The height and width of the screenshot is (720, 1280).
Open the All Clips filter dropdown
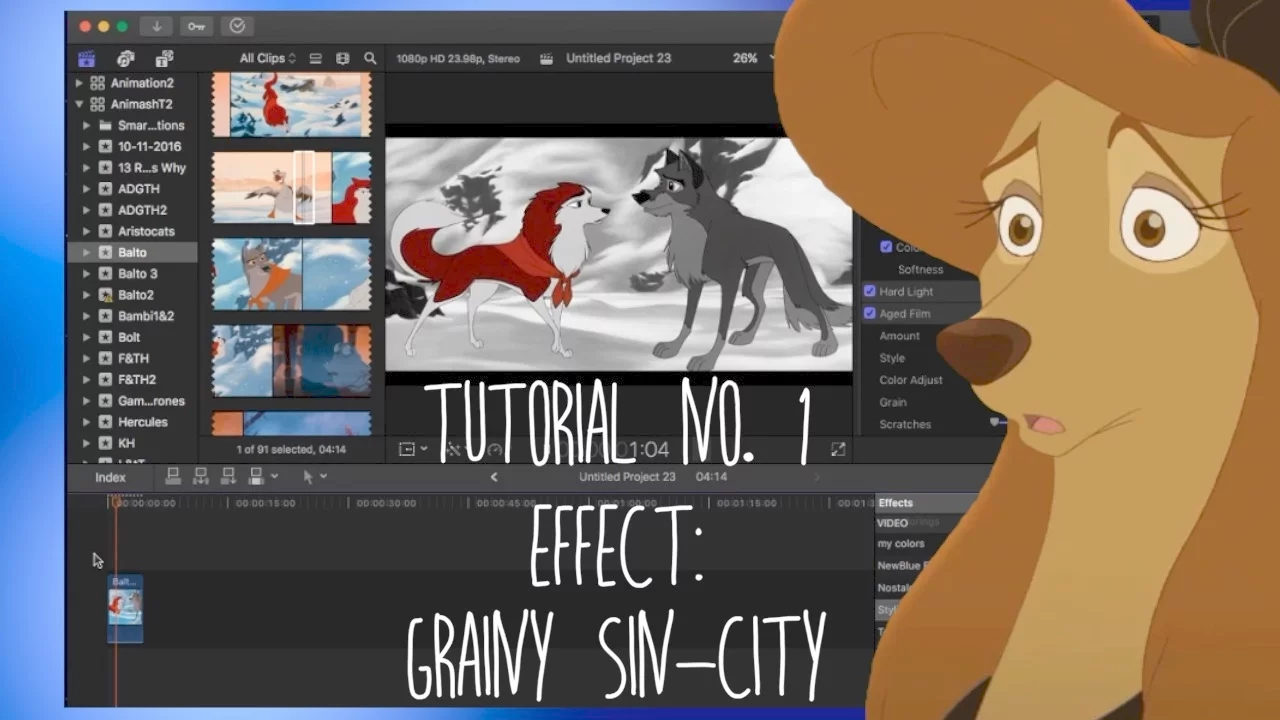point(268,58)
